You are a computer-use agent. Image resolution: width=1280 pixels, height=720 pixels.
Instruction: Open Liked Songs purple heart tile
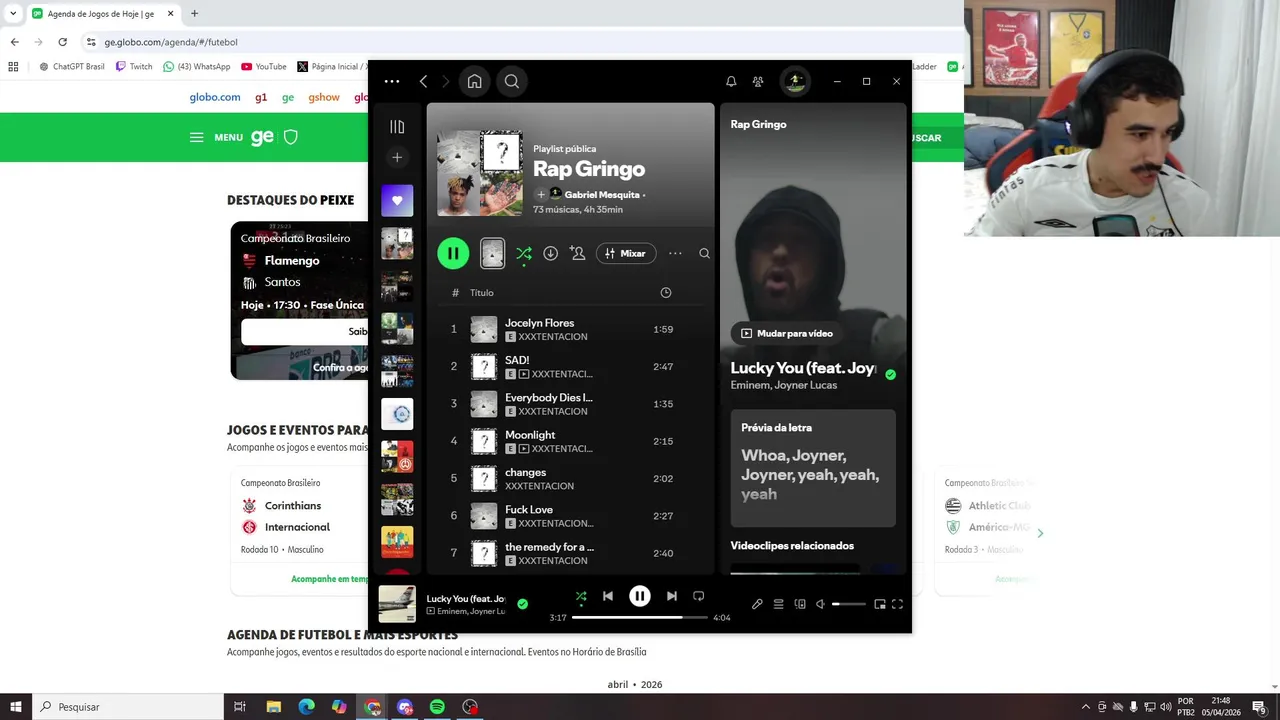pyautogui.click(x=397, y=201)
